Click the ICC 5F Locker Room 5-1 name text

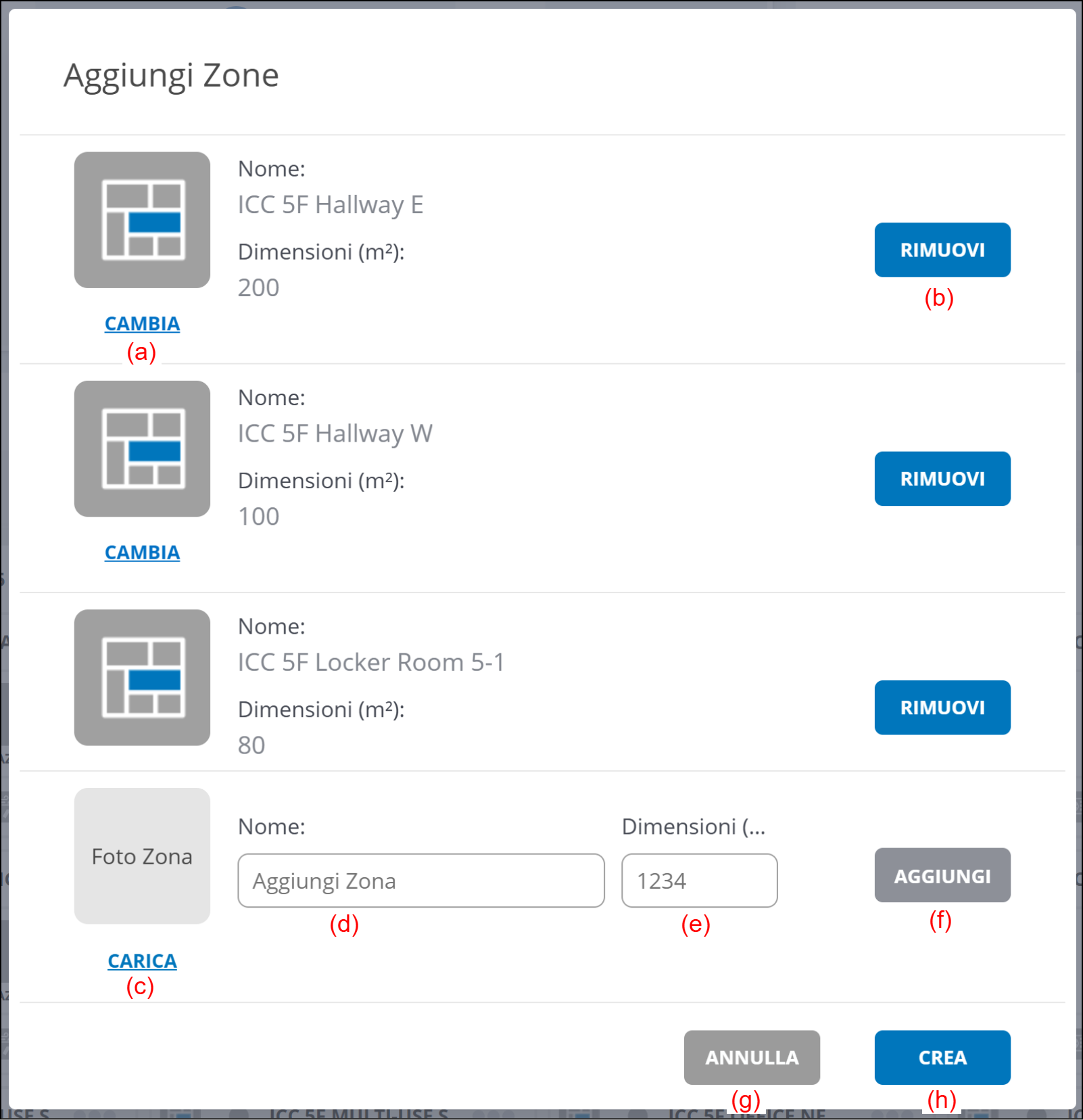(x=371, y=662)
